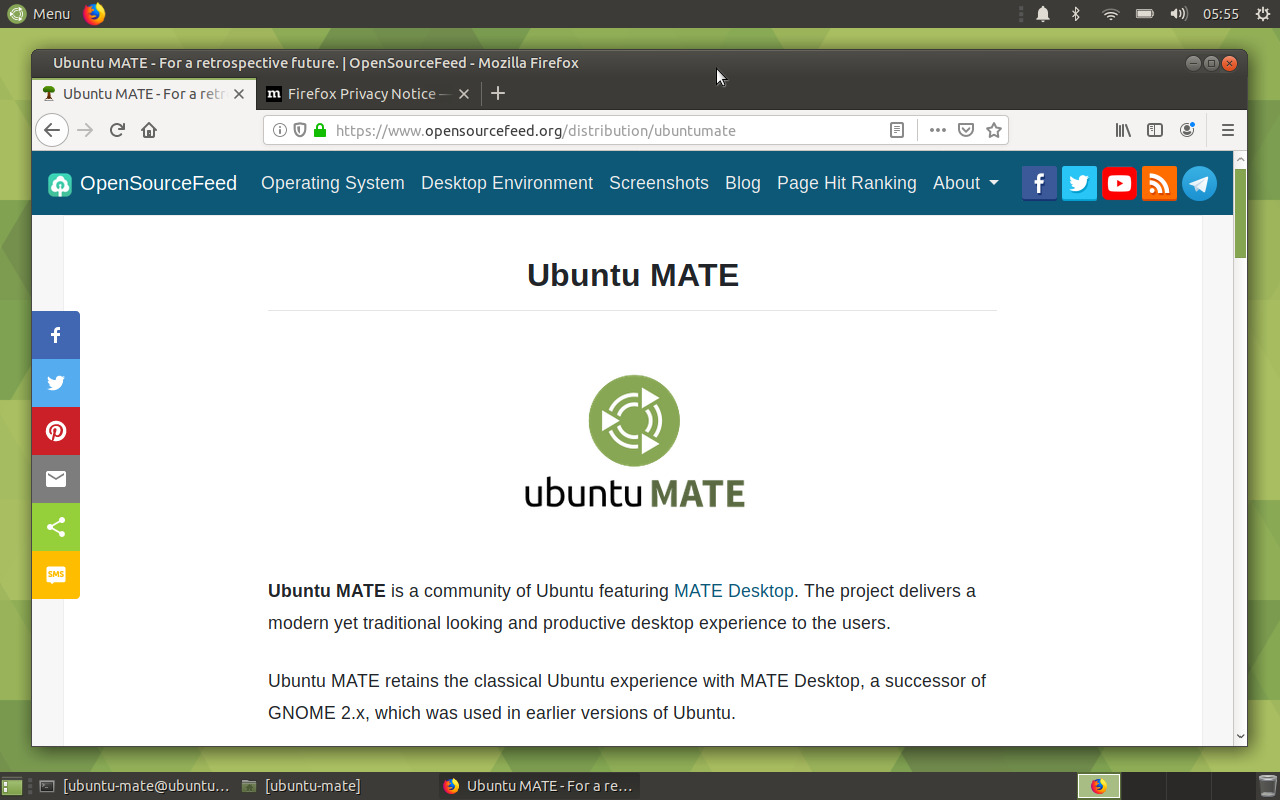Open the Desktop Environment nav item
The image size is (1280, 800).
tap(507, 183)
